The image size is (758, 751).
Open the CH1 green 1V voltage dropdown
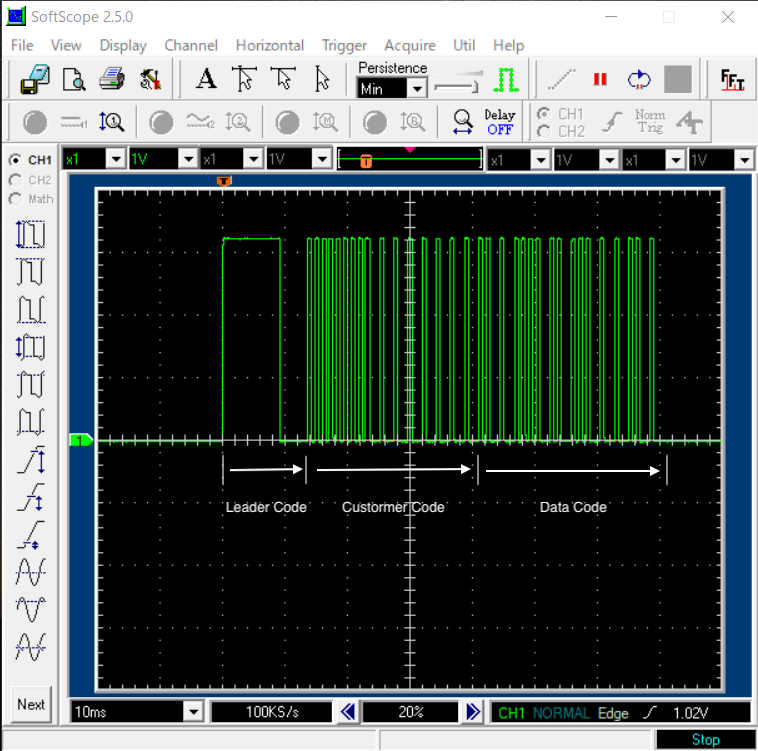[x=187, y=160]
